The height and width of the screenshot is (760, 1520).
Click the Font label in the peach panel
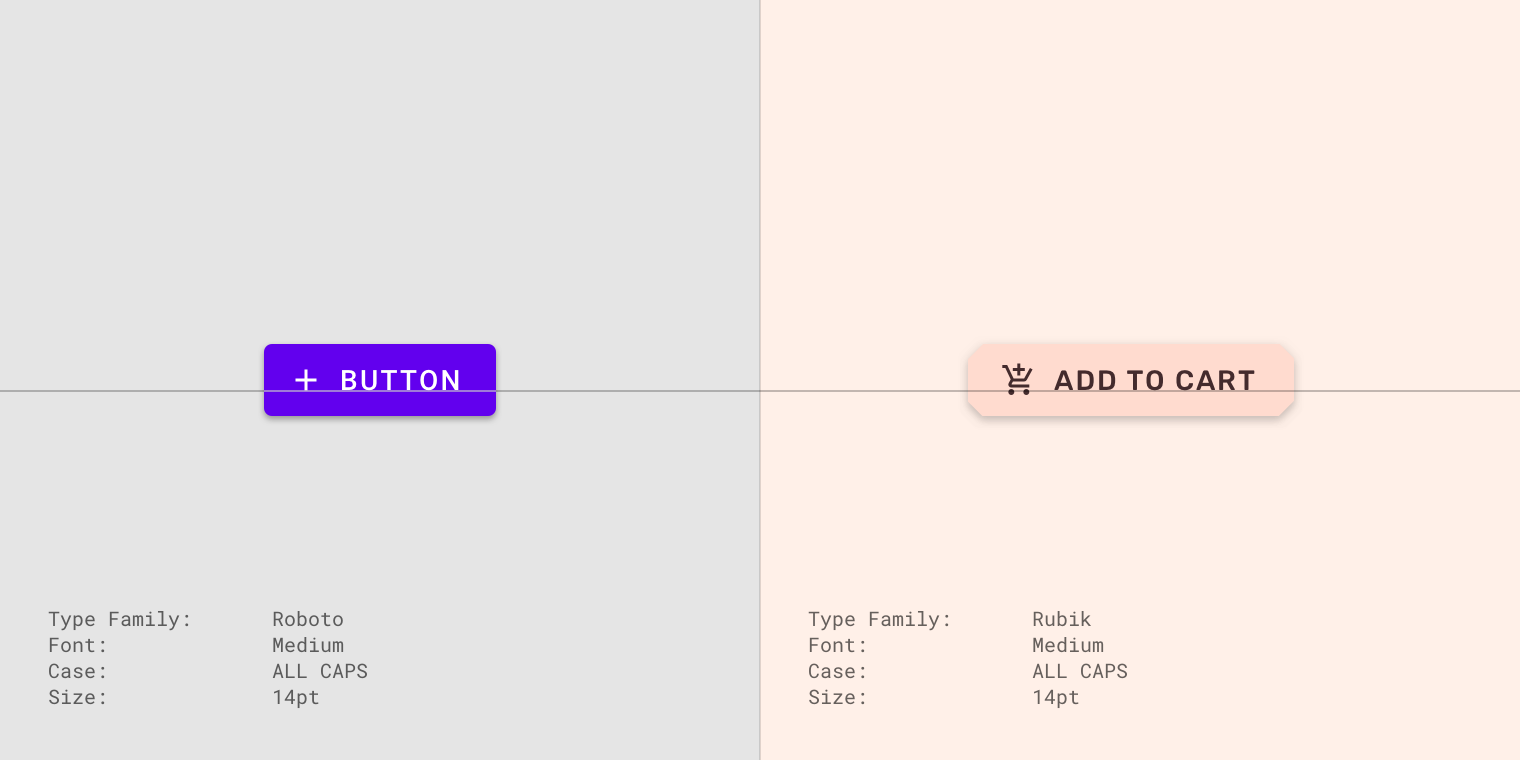(838, 645)
